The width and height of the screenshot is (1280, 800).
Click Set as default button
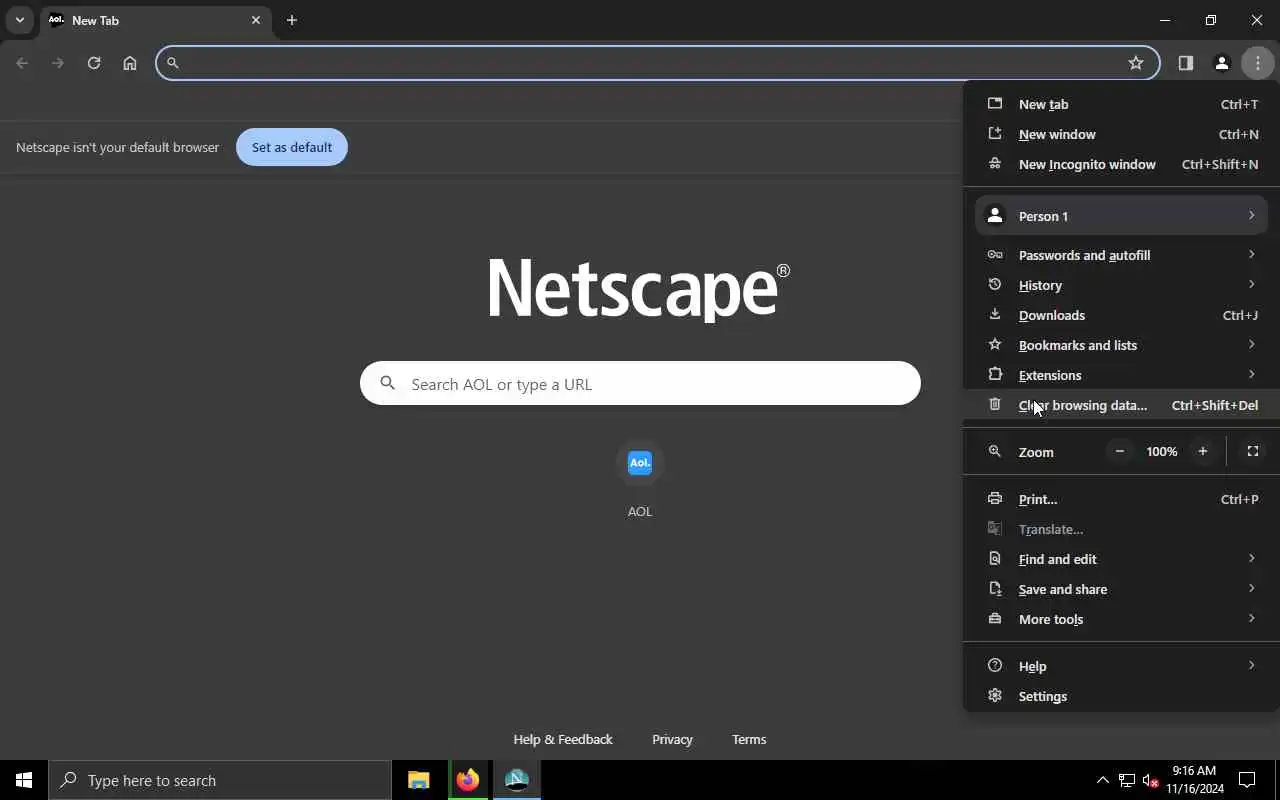[x=292, y=147]
